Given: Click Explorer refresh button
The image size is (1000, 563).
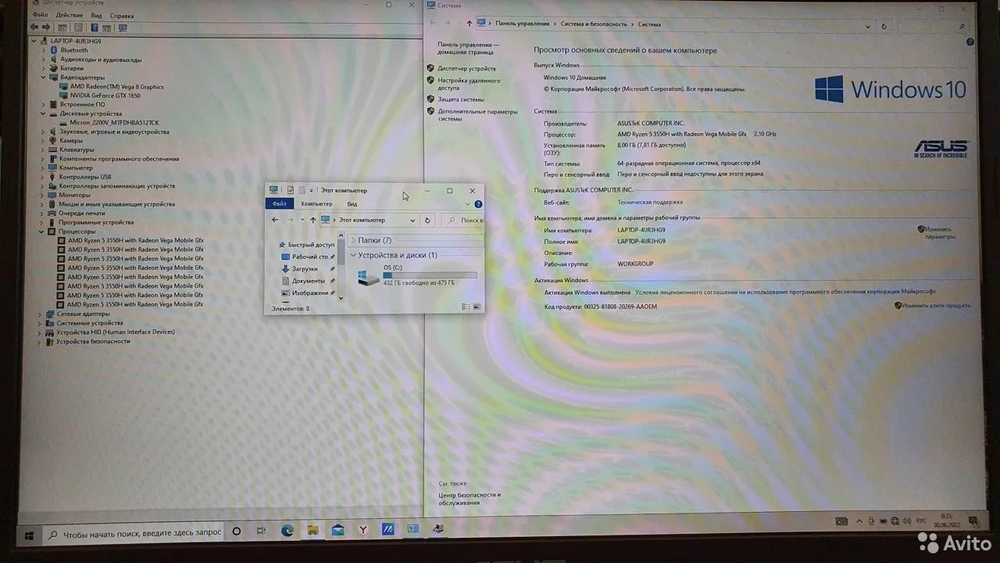Looking at the screenshot, I should [x=428, y=220].
